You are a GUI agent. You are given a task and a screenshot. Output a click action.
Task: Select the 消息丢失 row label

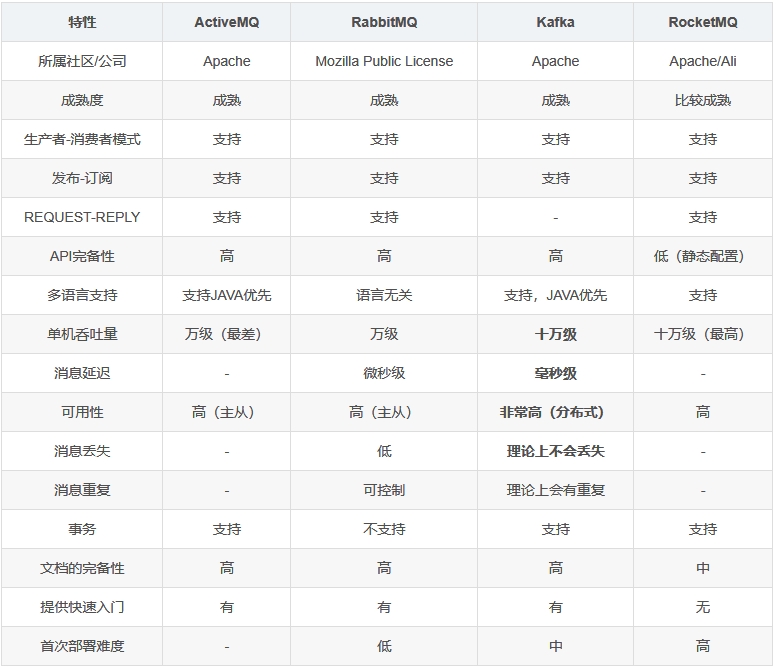pos(82,451)
